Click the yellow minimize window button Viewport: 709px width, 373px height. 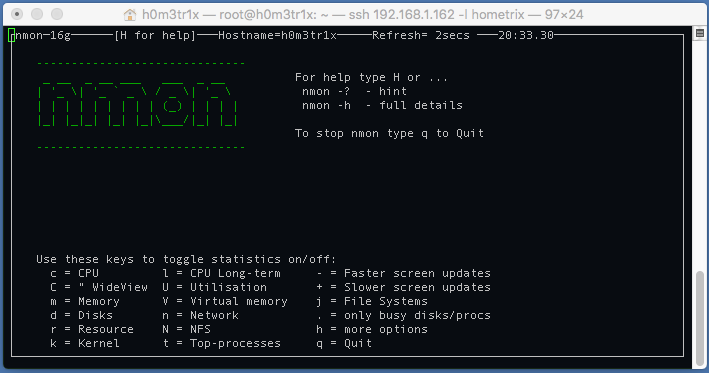tap(37, 14)
